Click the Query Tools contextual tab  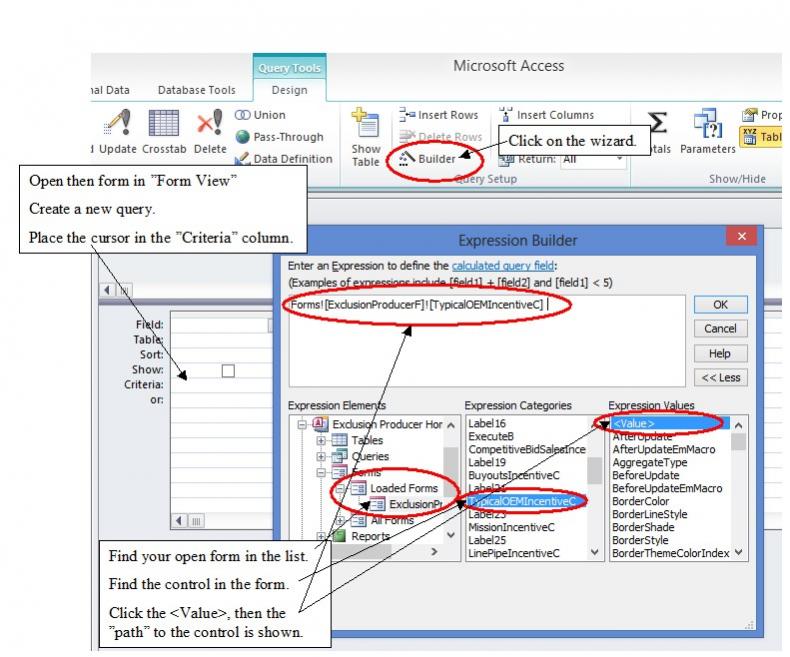[x=289, y=67]
